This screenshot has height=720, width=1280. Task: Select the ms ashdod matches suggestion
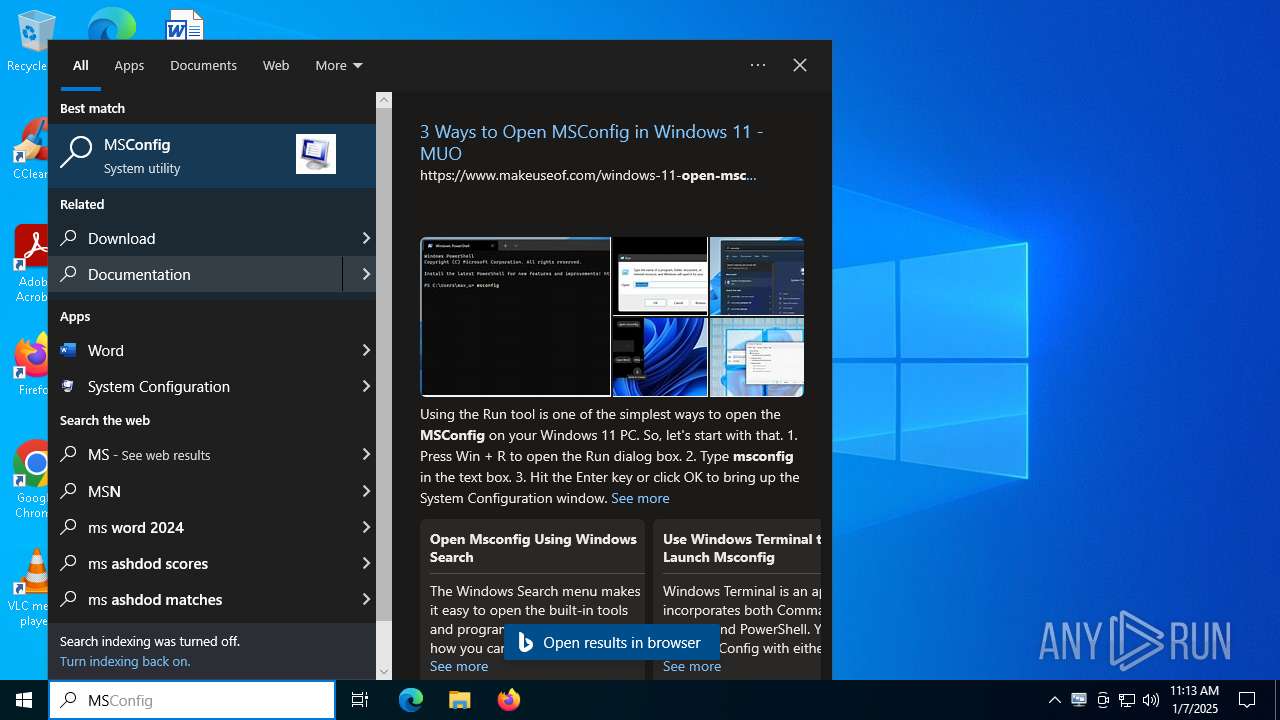(x=212, y=600)
